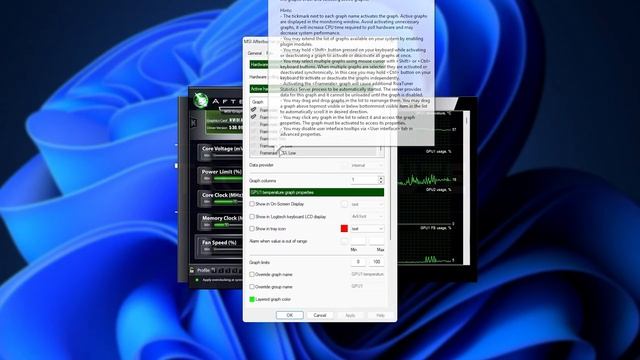The image size is (640, 360).
Task: Click the OK button
Action: click(x=289, y=315)
